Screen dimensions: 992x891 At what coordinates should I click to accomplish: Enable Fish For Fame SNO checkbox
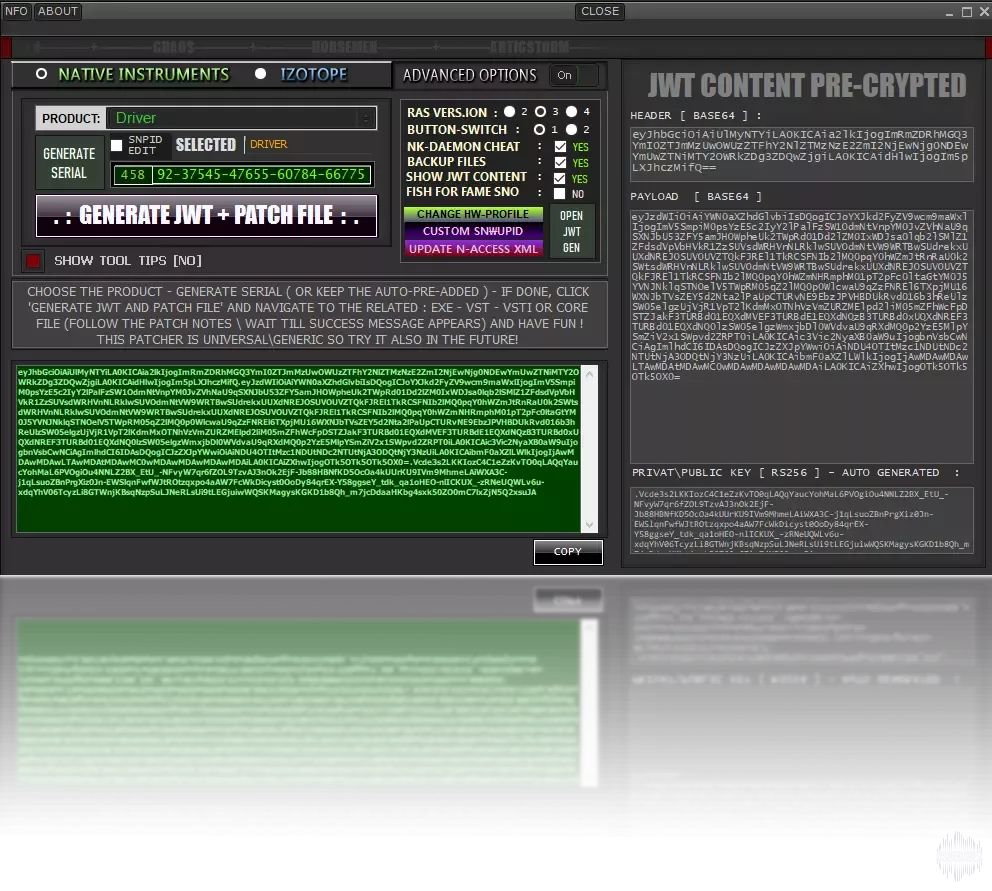(559, 193)
